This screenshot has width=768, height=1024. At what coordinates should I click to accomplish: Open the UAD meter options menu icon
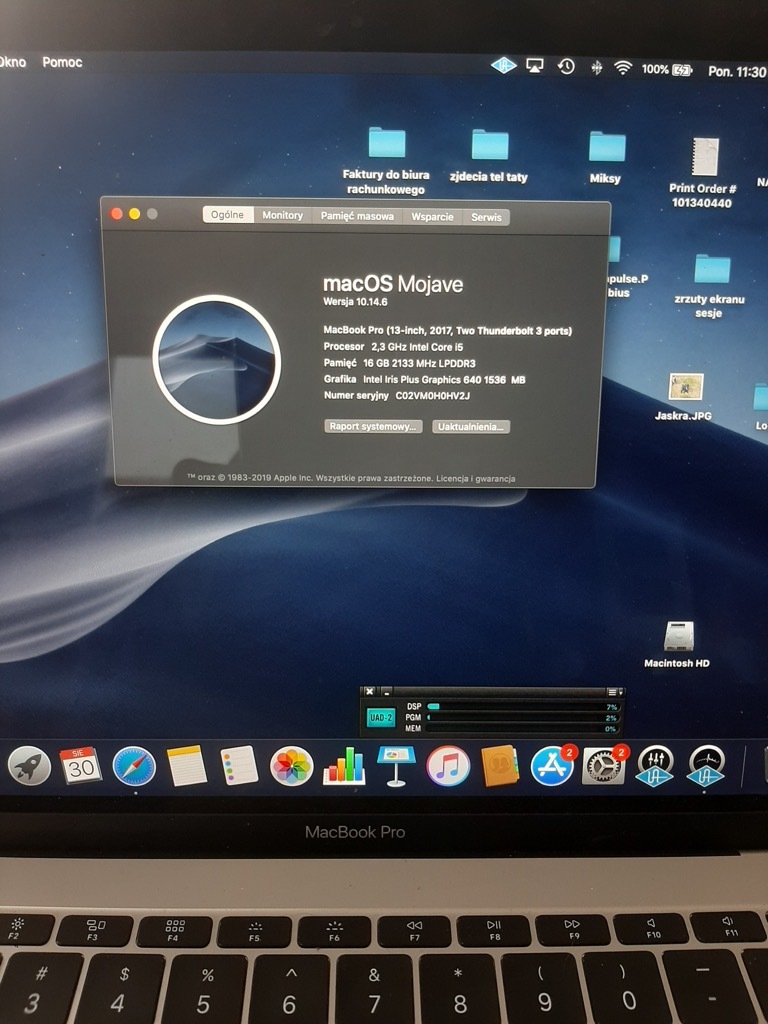click(613, 692)
